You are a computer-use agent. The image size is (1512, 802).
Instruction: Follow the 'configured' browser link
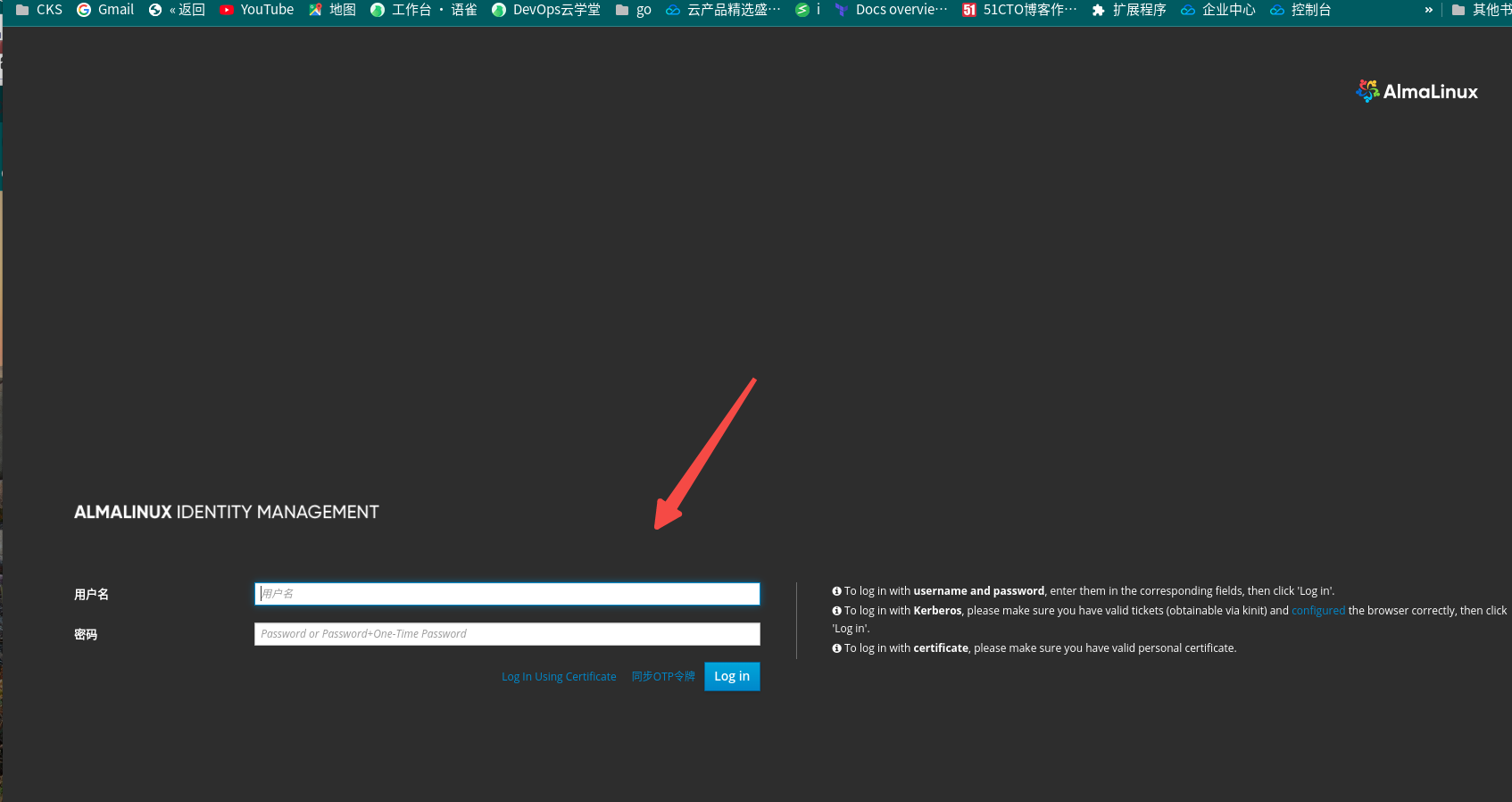tap(1318, 611)
